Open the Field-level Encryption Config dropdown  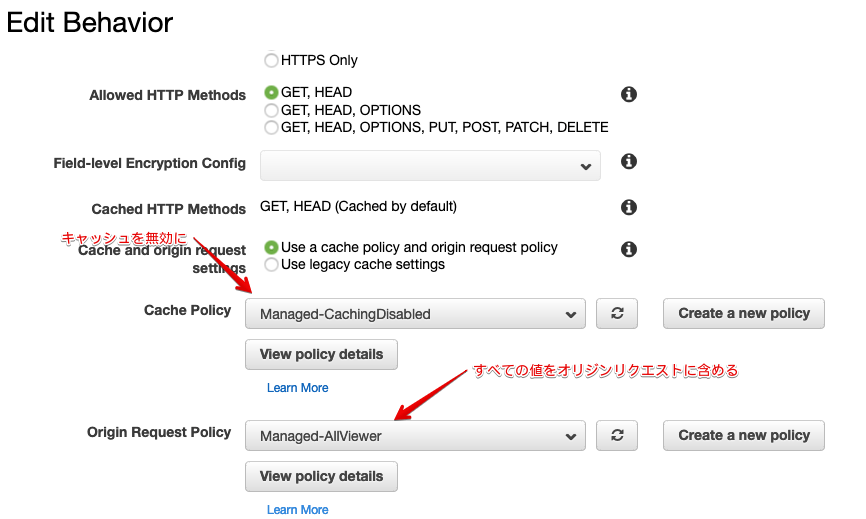point(430,166)
